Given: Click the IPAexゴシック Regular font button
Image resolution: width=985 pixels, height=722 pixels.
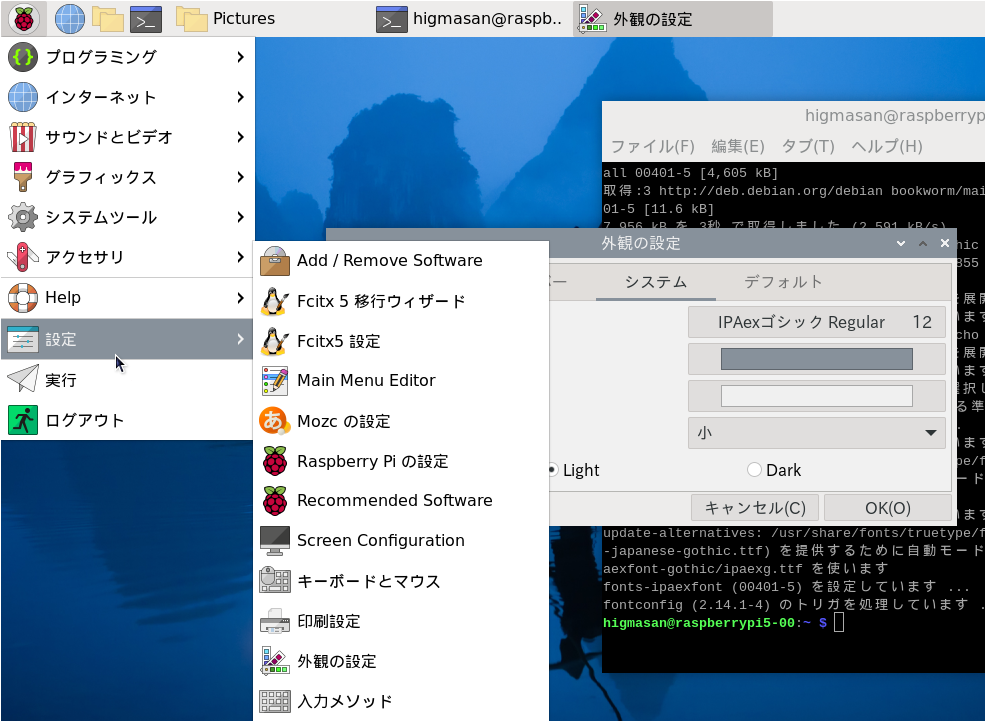Looking at the screenshot, I should (x=816, y=322).
